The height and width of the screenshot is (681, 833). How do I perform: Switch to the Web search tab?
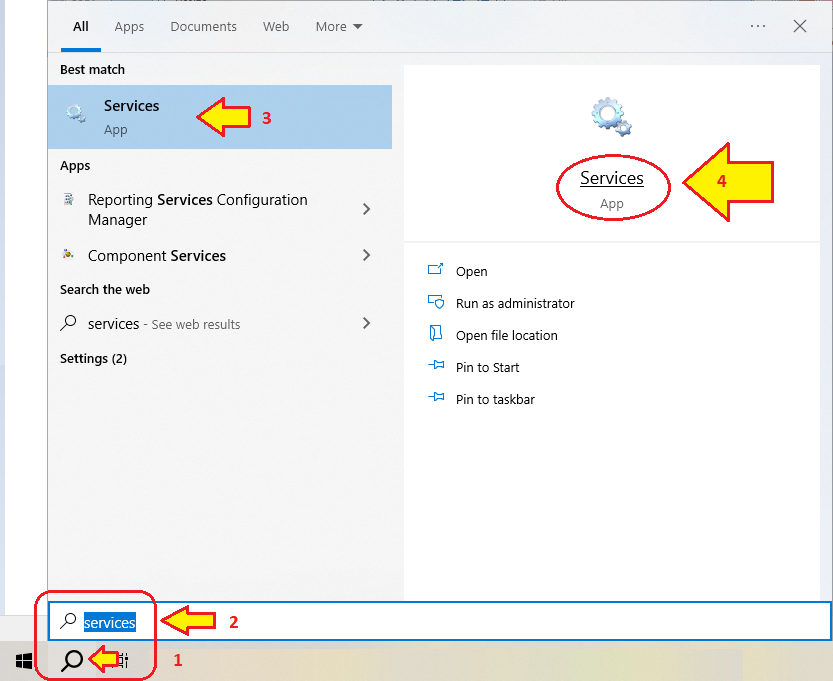coord(276,27)
